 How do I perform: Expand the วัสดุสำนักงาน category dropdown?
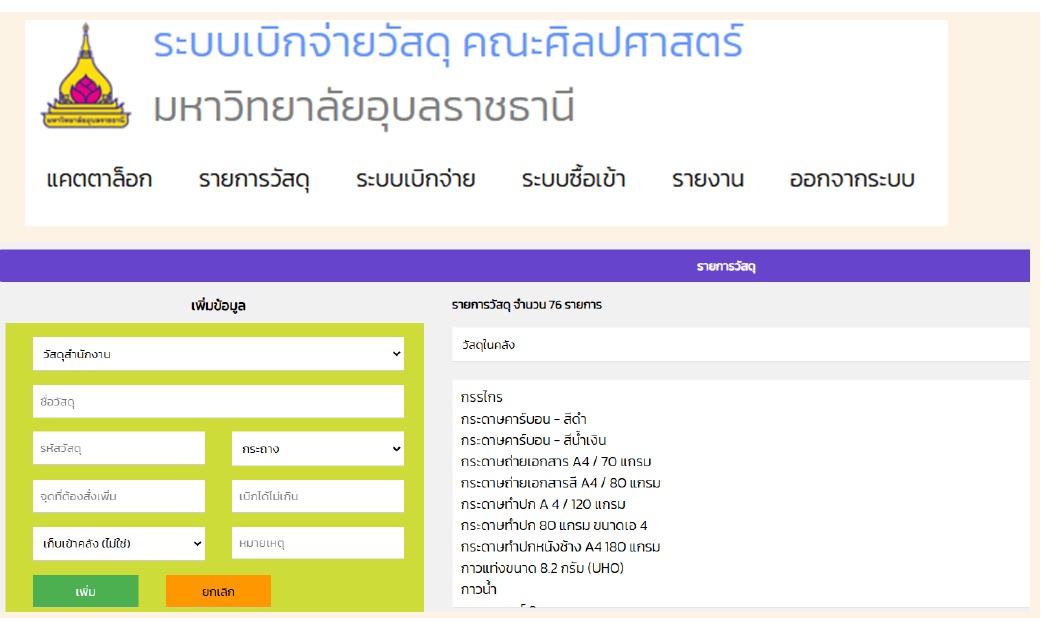218,353
